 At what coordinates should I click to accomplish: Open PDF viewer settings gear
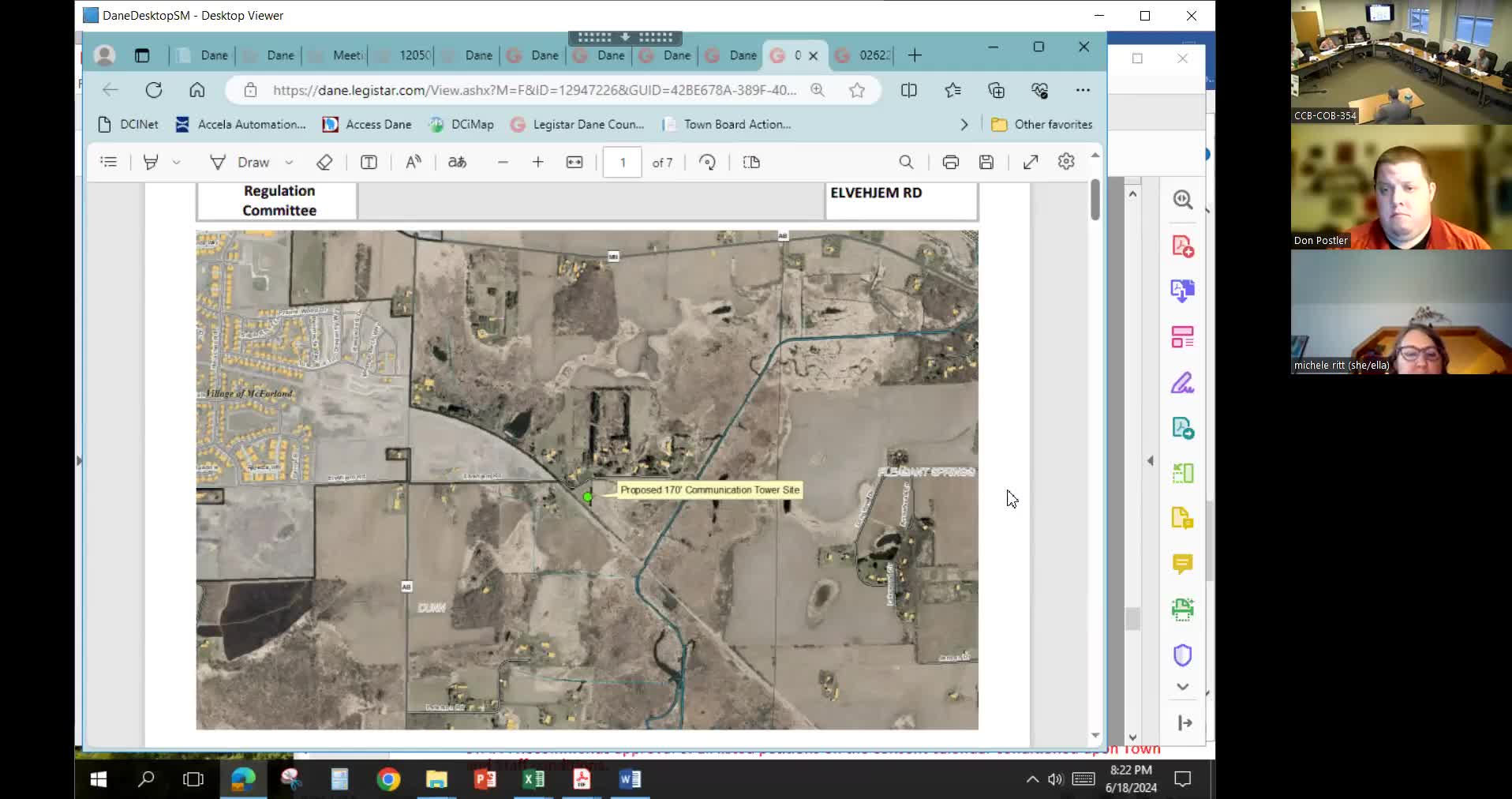point(1066,162)
